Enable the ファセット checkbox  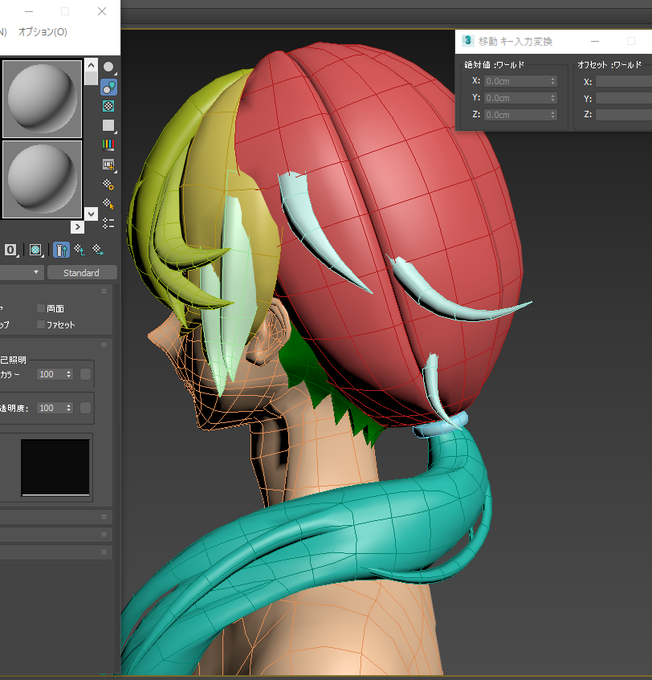pos(41,324)
